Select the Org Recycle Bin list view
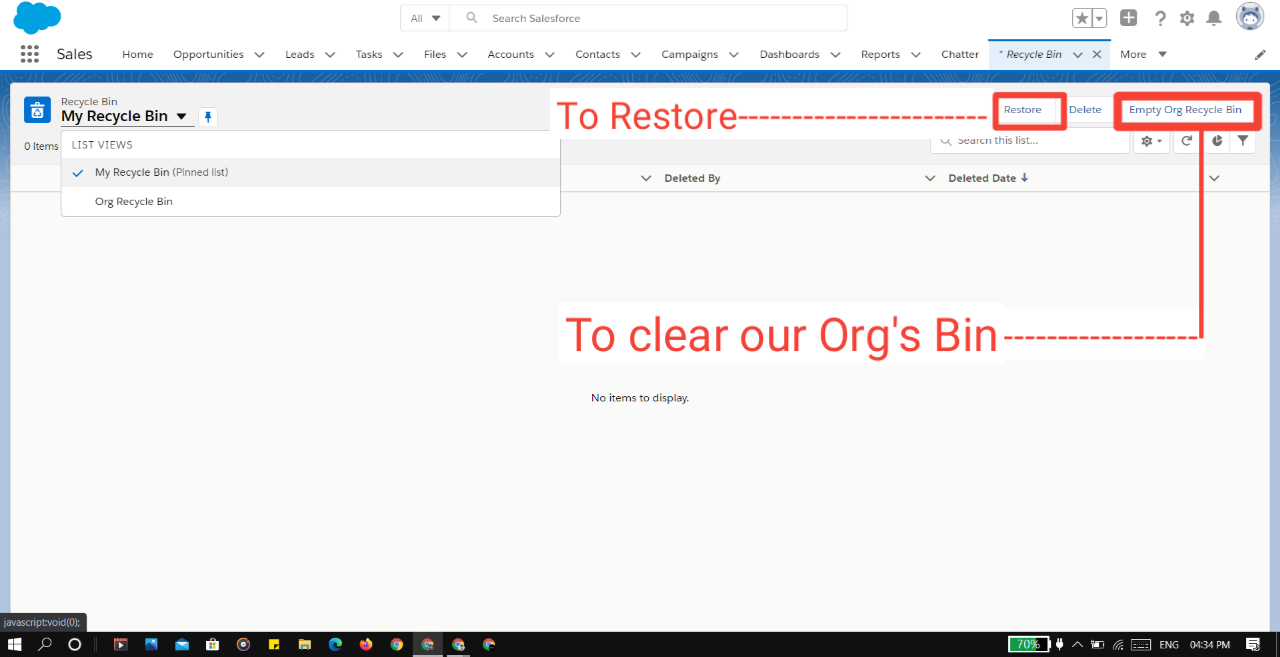Viewport: 1280px width, 657px height. pos(133,201)
